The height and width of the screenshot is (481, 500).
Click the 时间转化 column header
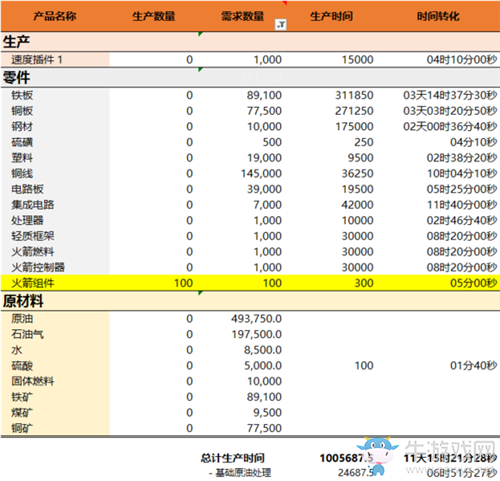pos(438,16)
